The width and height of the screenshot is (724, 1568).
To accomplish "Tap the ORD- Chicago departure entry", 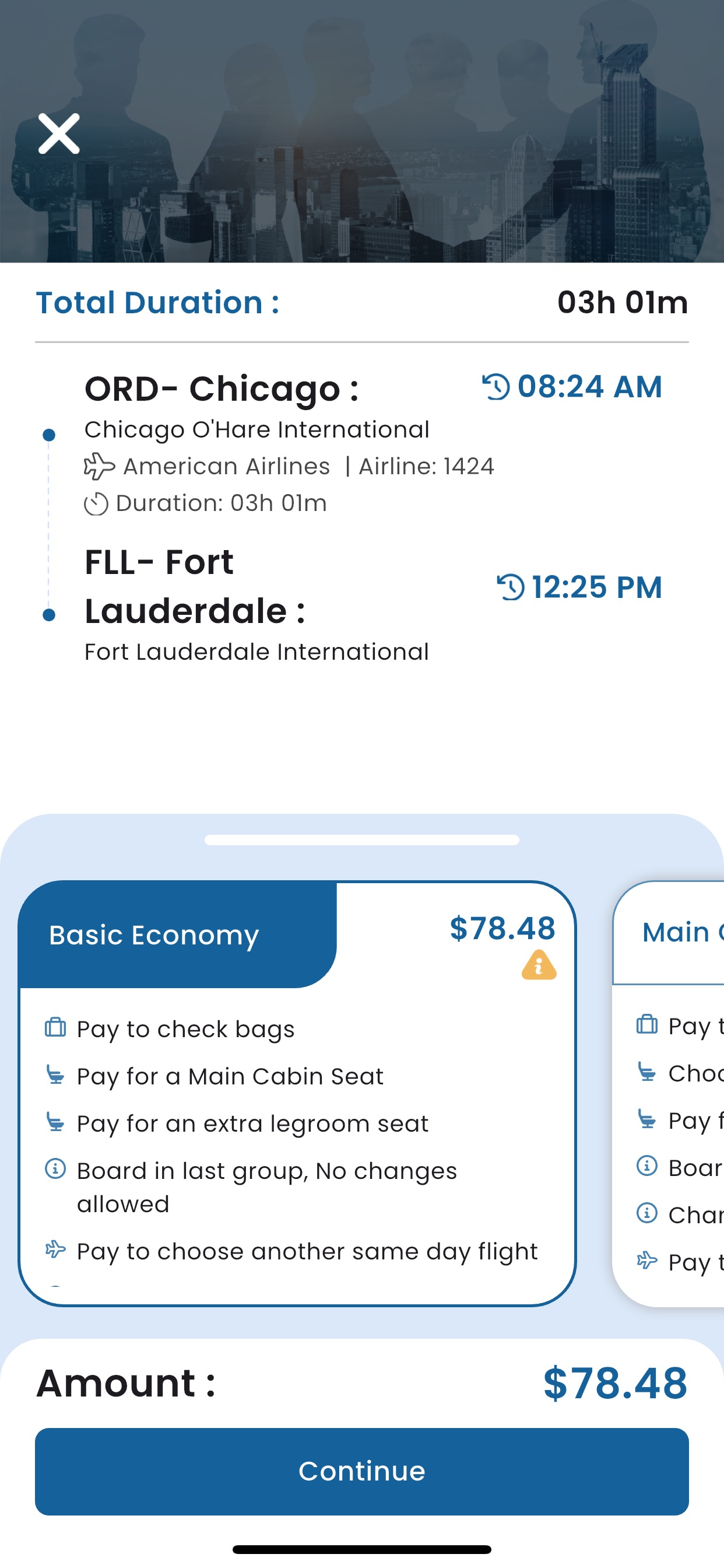I will pyautogui.click(x=223, y=388).
